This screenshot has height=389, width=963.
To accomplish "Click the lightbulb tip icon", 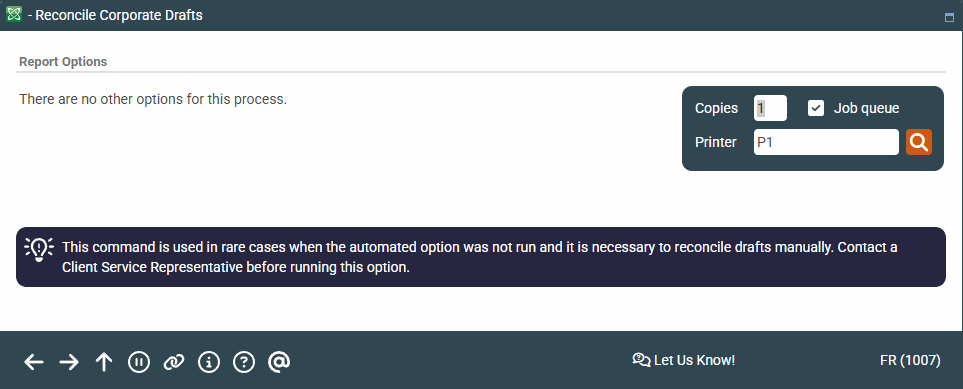I will click(39, 250).
